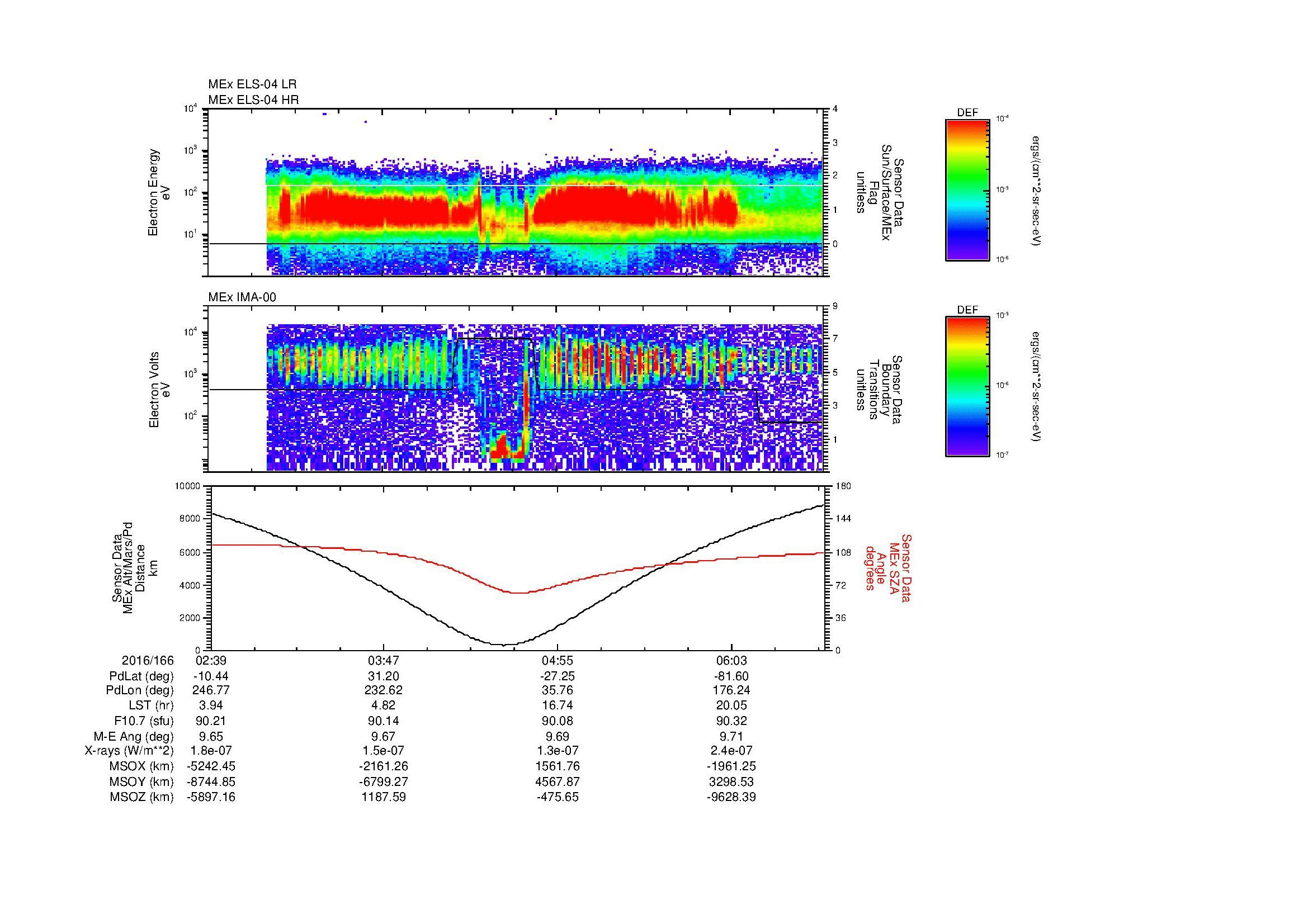Click the MSOZ value 1187.59
The image size is (1308, 924).
tap(384, 797)
